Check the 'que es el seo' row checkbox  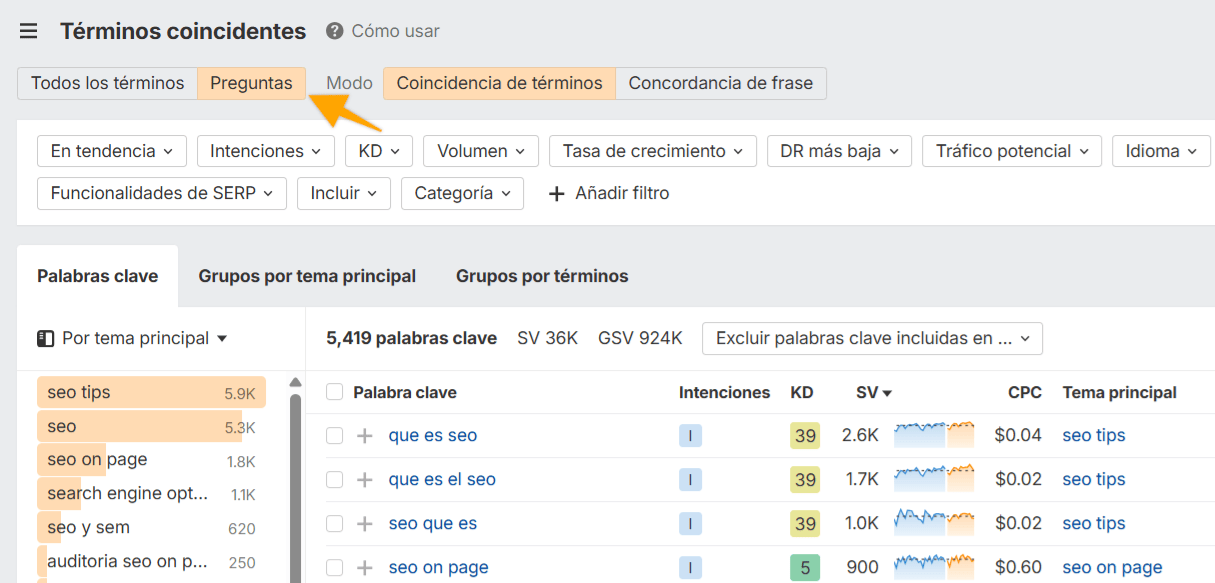[x=335, y=480]
